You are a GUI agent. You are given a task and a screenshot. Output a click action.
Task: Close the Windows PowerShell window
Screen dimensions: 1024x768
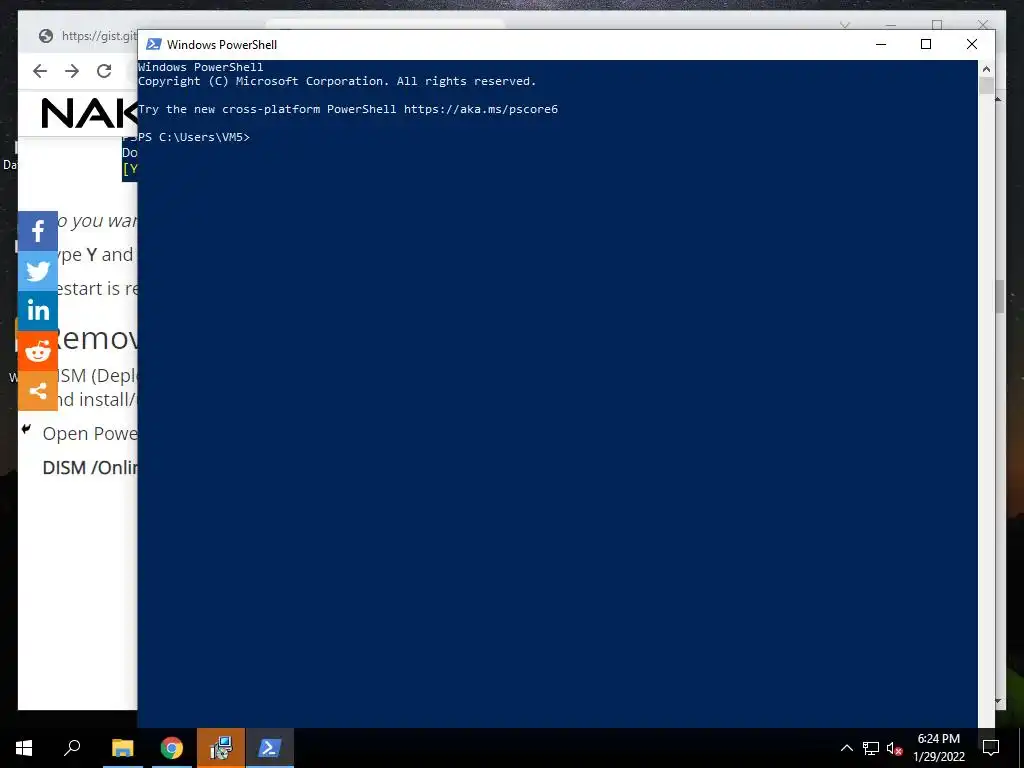[972, 44]
